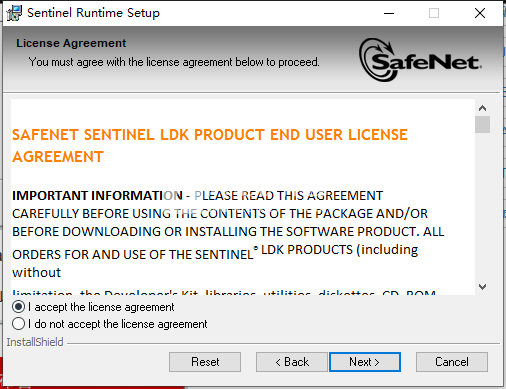This screenshot has height=389, width=506.
Task: Click the Sentinel installer icon in title bar
Action: (x=14, y=13)
